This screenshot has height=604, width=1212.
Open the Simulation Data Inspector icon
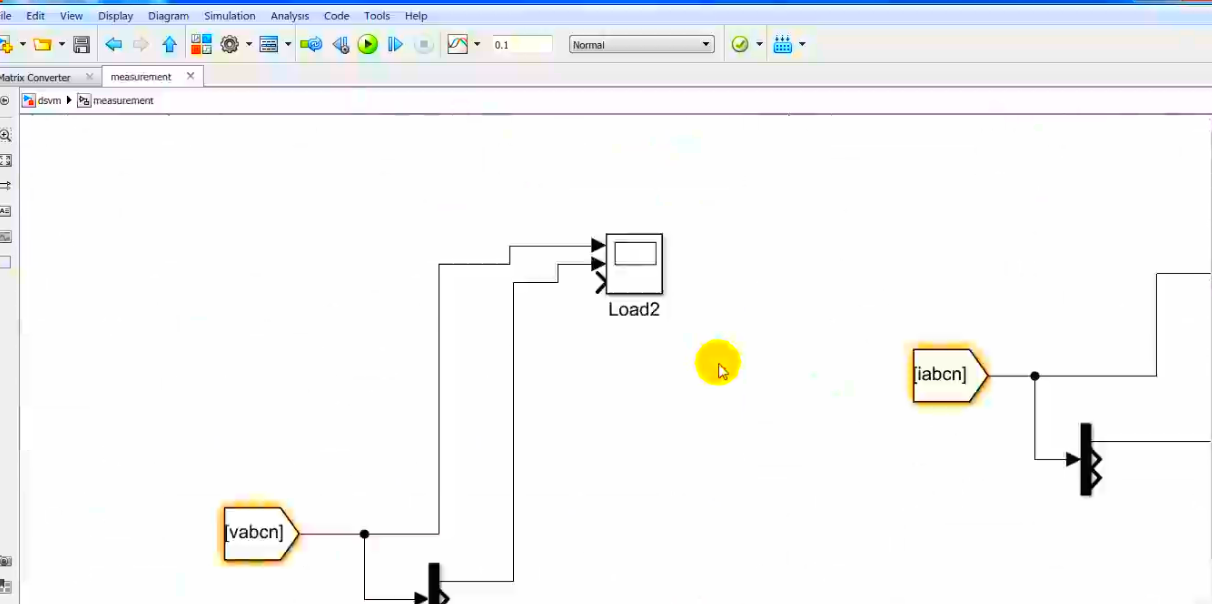point(457,45)
